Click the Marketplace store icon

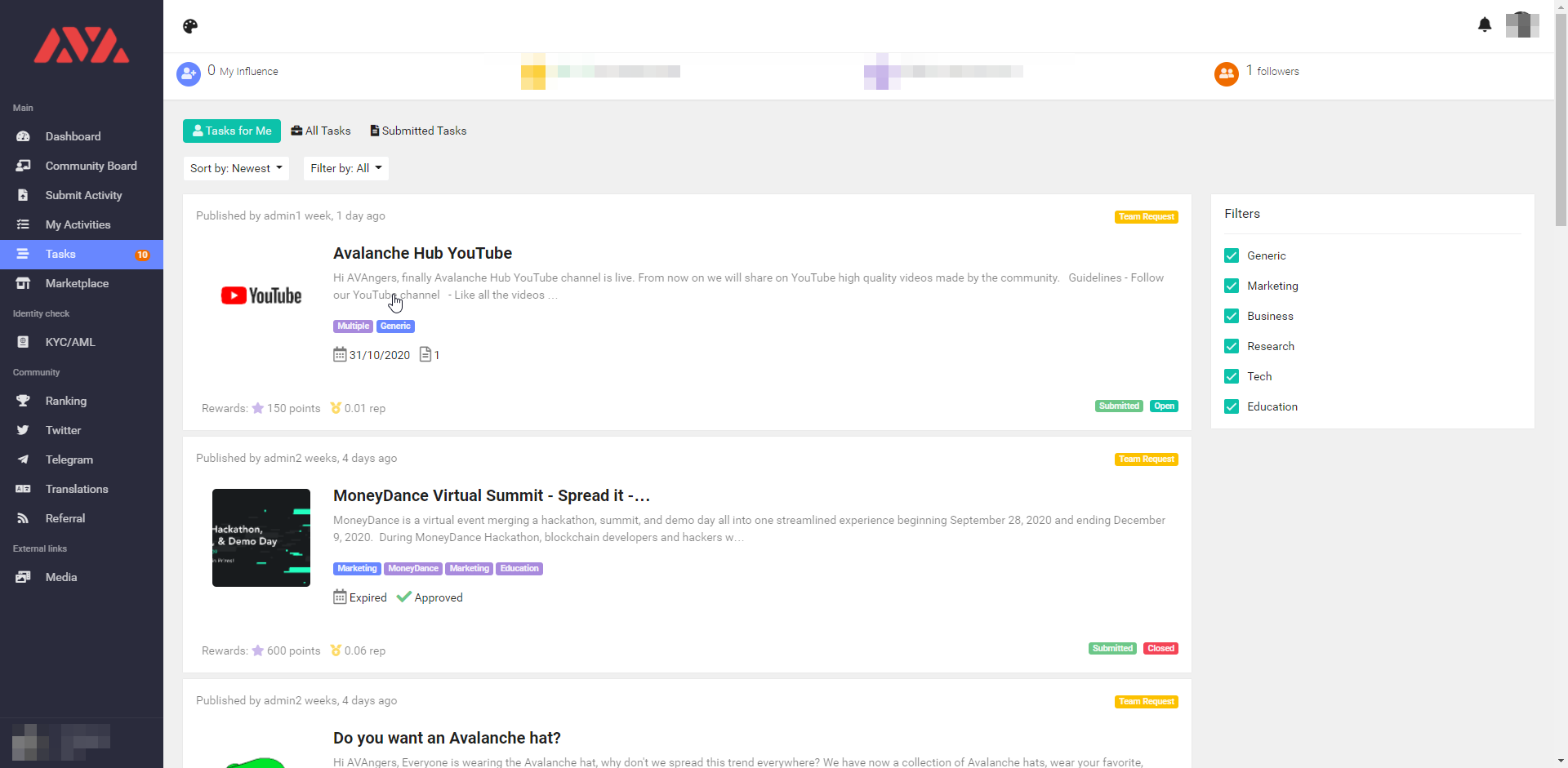23,283
